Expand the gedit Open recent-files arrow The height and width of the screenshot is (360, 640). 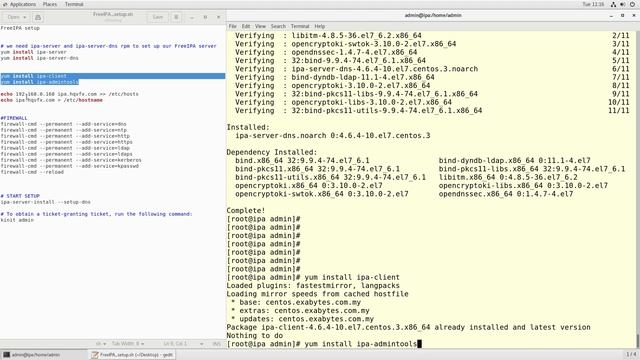pyautogui.click(x=25, y=17)
